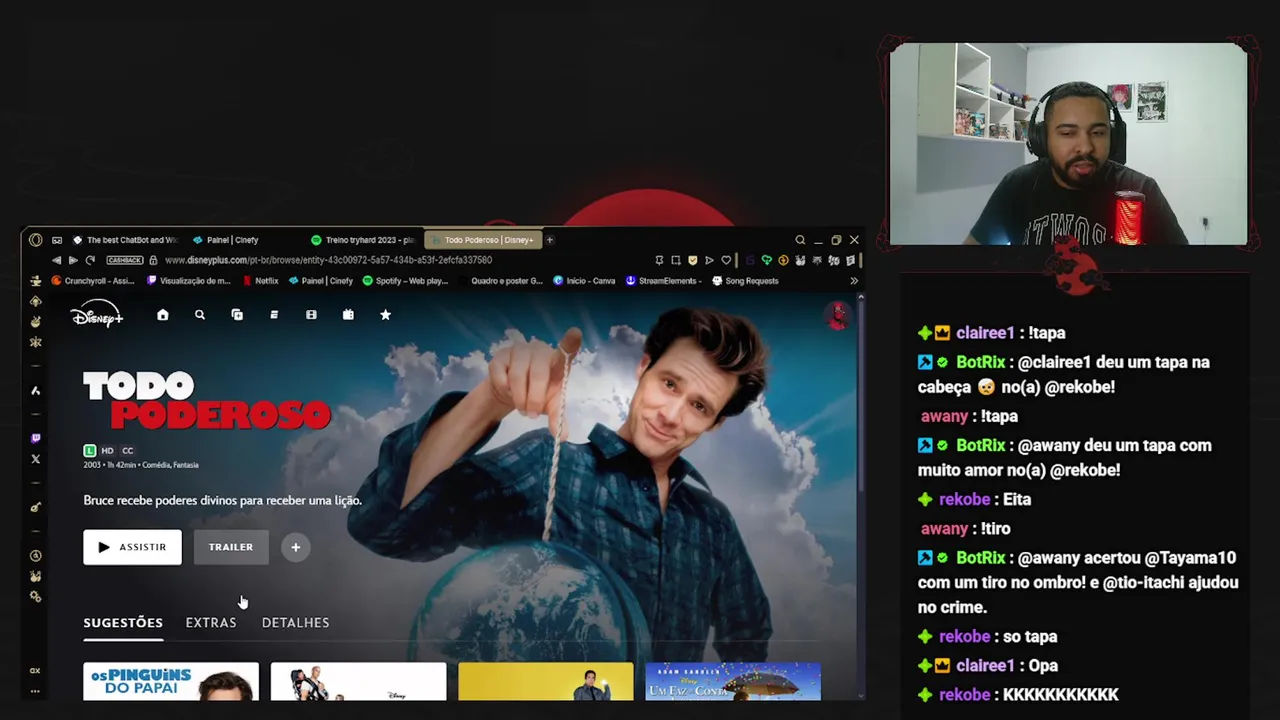The width and height of the screenshot is (1280, 720).
Task: Open the Disney+ series TV icon
Action: point(348,315)
